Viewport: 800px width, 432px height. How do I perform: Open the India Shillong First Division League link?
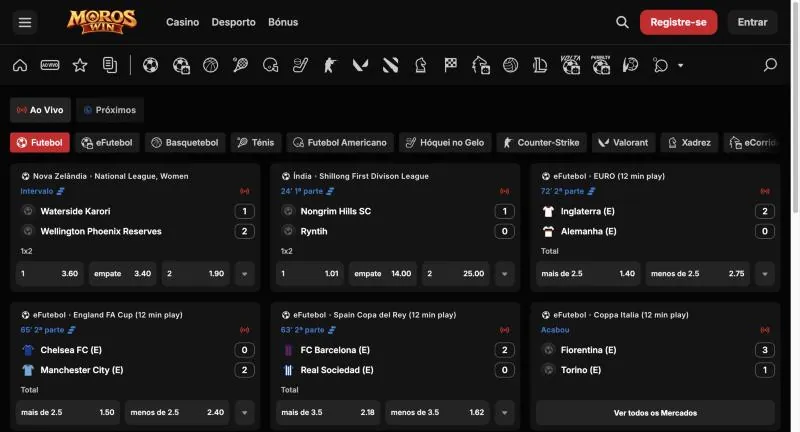[361, 176]
